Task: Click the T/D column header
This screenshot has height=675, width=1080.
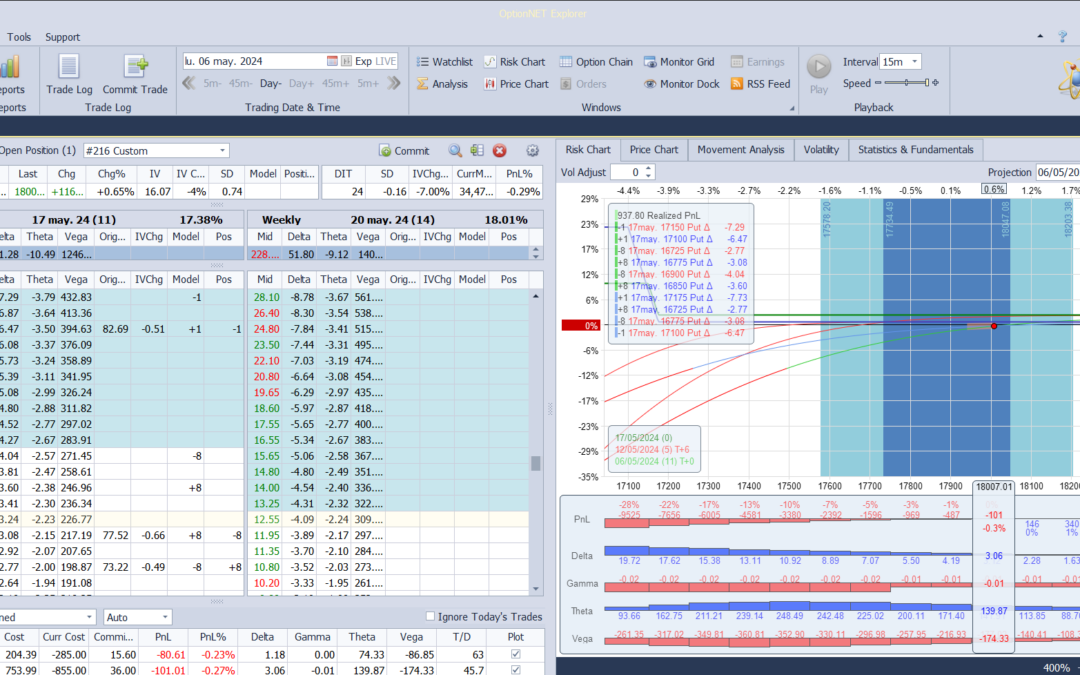Action: click(461, 637)
